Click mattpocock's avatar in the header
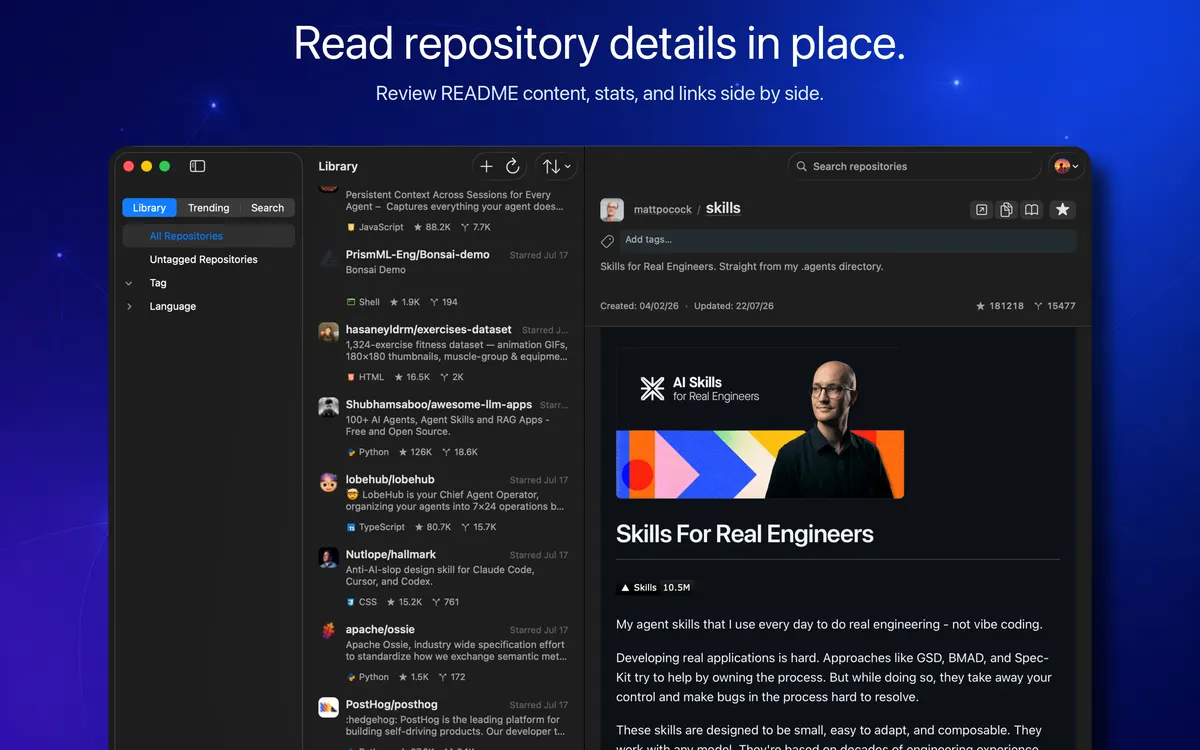1200x750 pixels. pyautogui.click(x=612, y=209)
